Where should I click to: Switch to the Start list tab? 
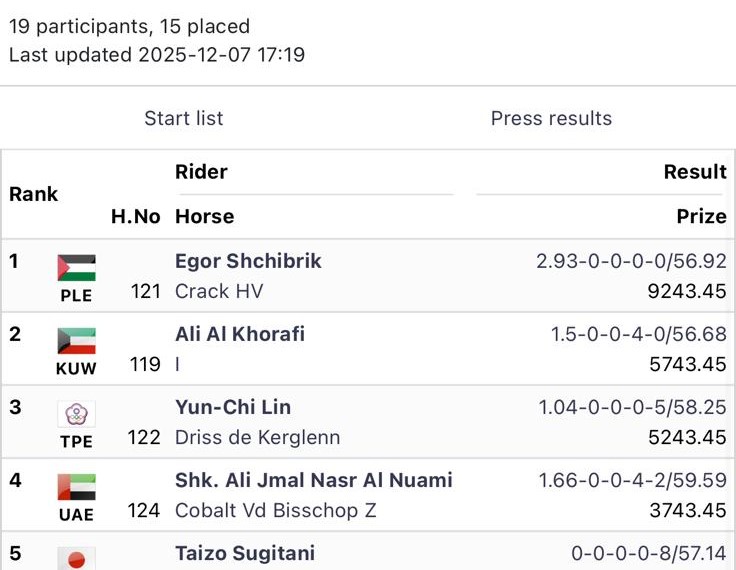click(184, 118)
